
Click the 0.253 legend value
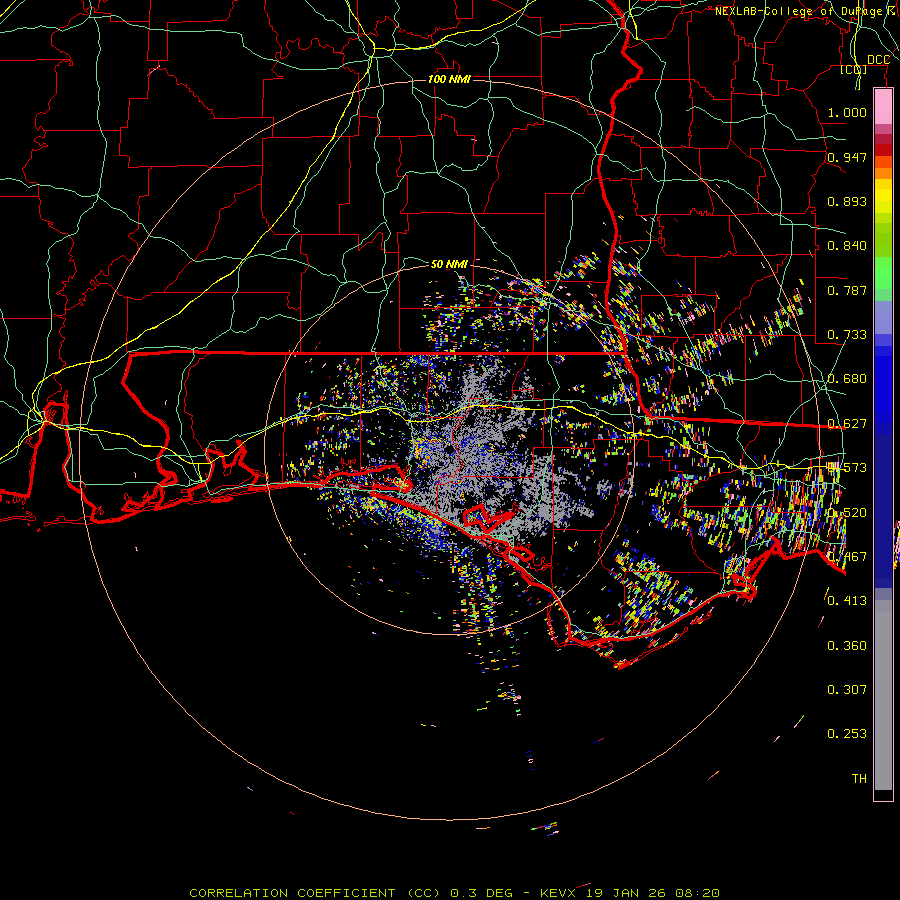pyautogui.click(x=847, y=734)
